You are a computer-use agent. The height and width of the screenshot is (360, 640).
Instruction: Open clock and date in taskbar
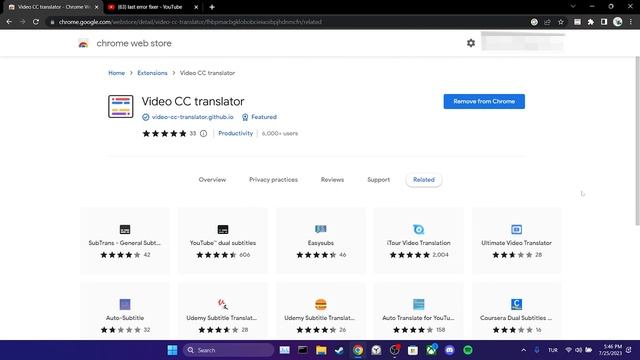[x=610, y=350]
